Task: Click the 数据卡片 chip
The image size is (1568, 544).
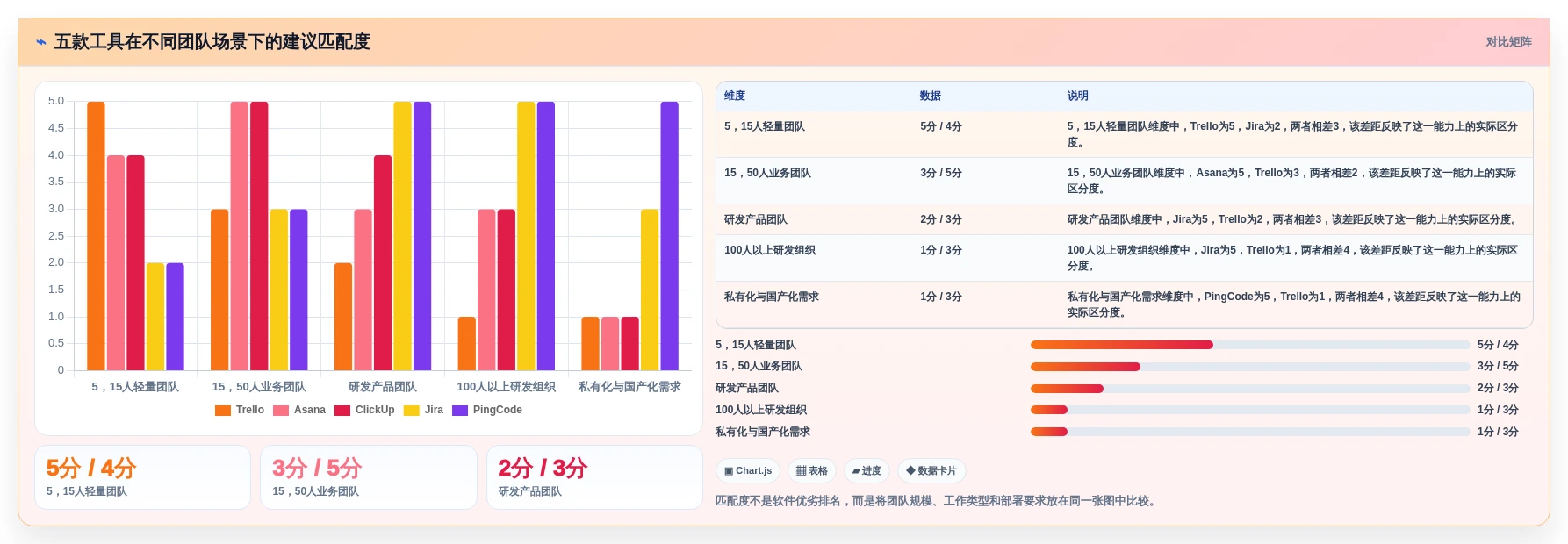Action: [931, 471]
